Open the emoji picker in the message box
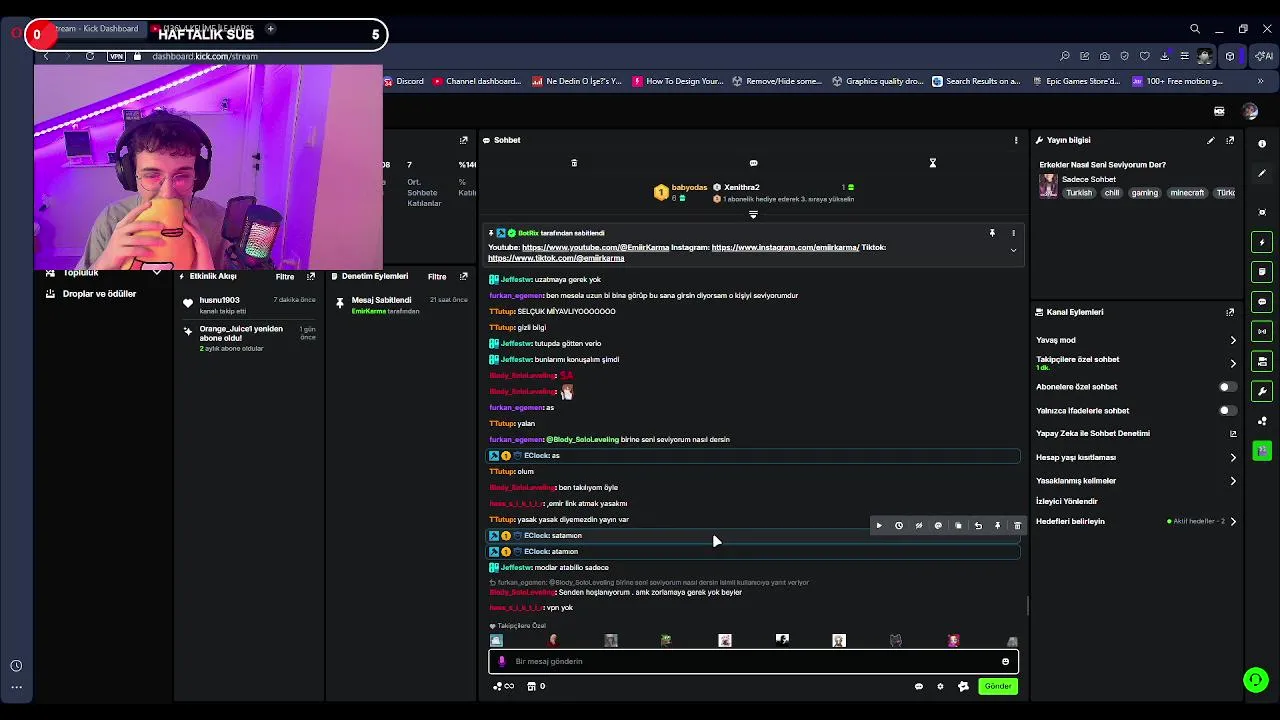 coord(1005,661)
